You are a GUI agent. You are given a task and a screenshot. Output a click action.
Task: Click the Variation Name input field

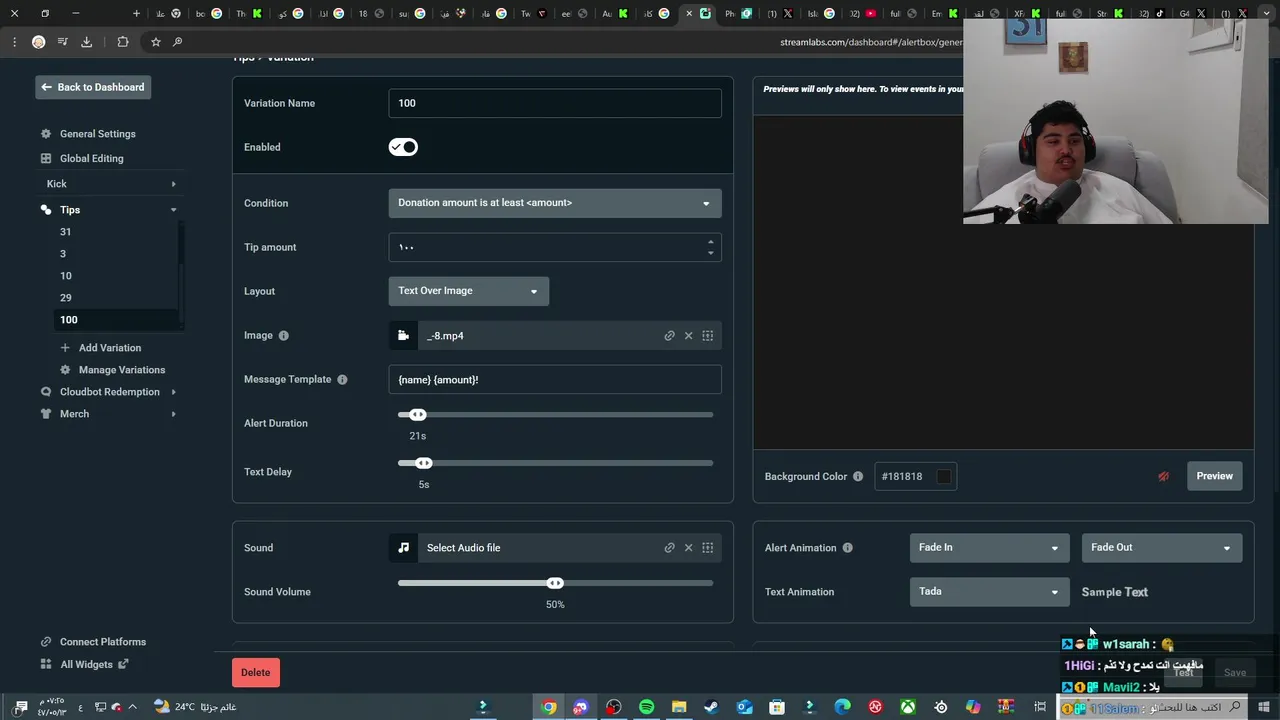click(x=555, y=103)
